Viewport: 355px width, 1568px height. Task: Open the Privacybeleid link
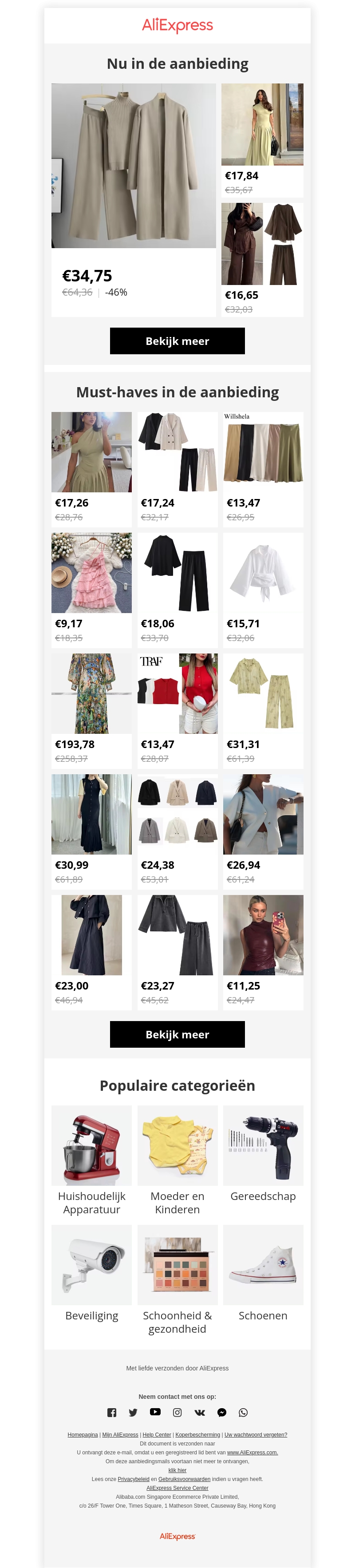point(134,1478)
